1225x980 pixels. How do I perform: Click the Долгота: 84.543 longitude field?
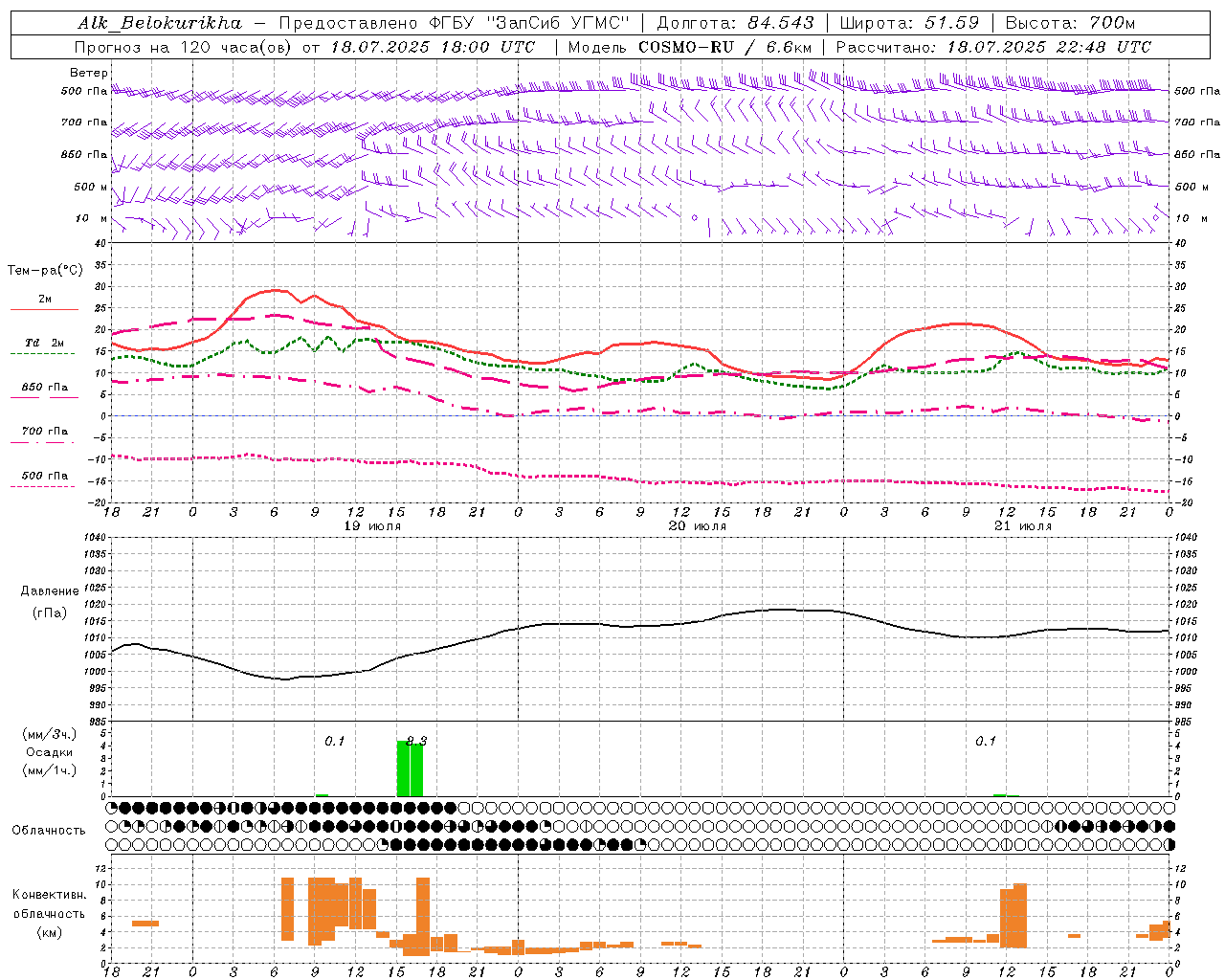click(735, 23)
